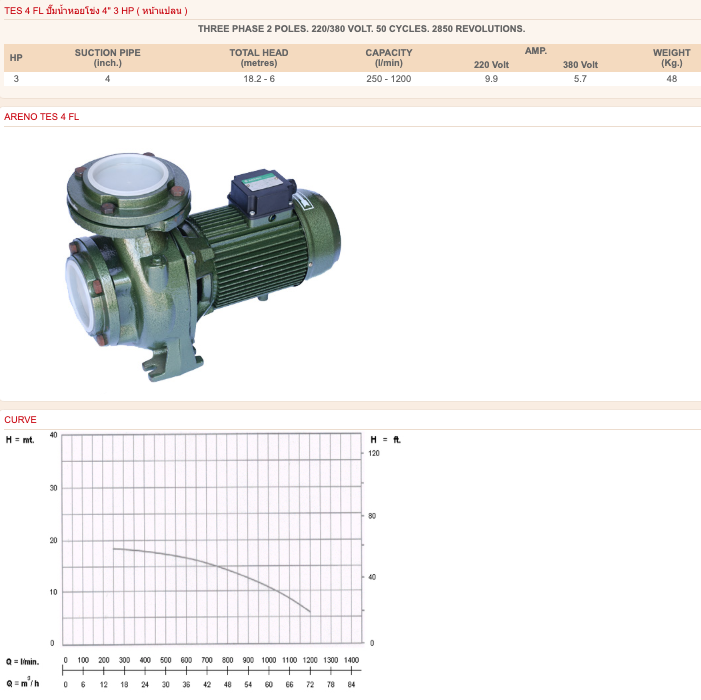Click the 9.9 amp value

tap(491, 79)
